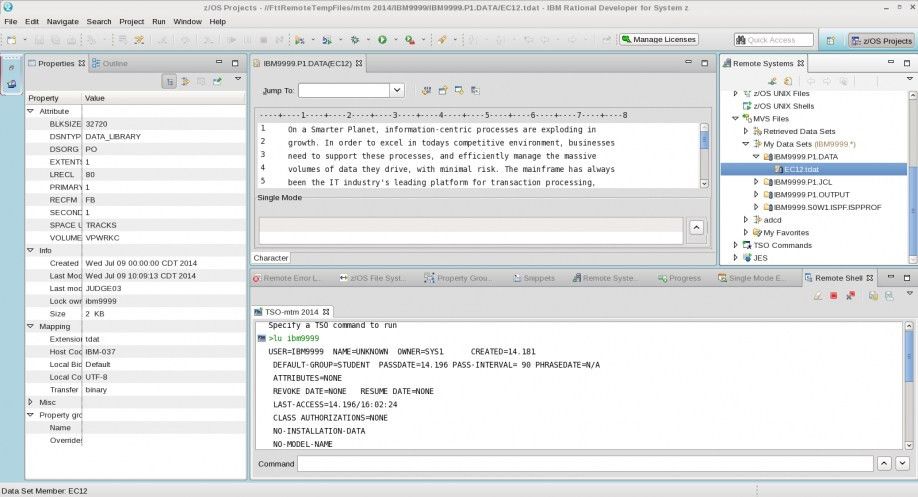Open the Jump To combo box dropdown
This screenshot has width=918, height=497.
[397, 90]
